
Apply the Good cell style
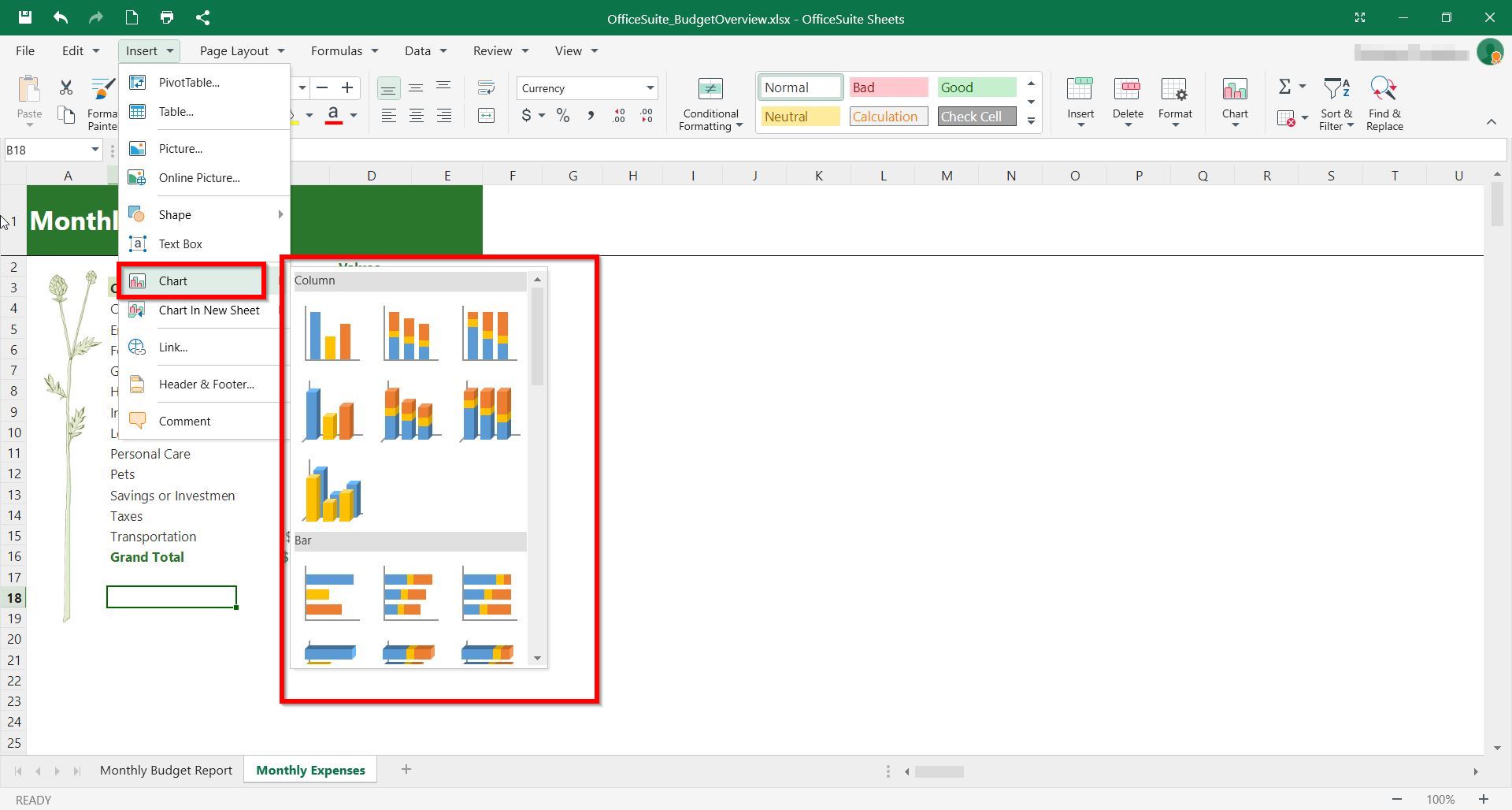click(x=976, y=87)
